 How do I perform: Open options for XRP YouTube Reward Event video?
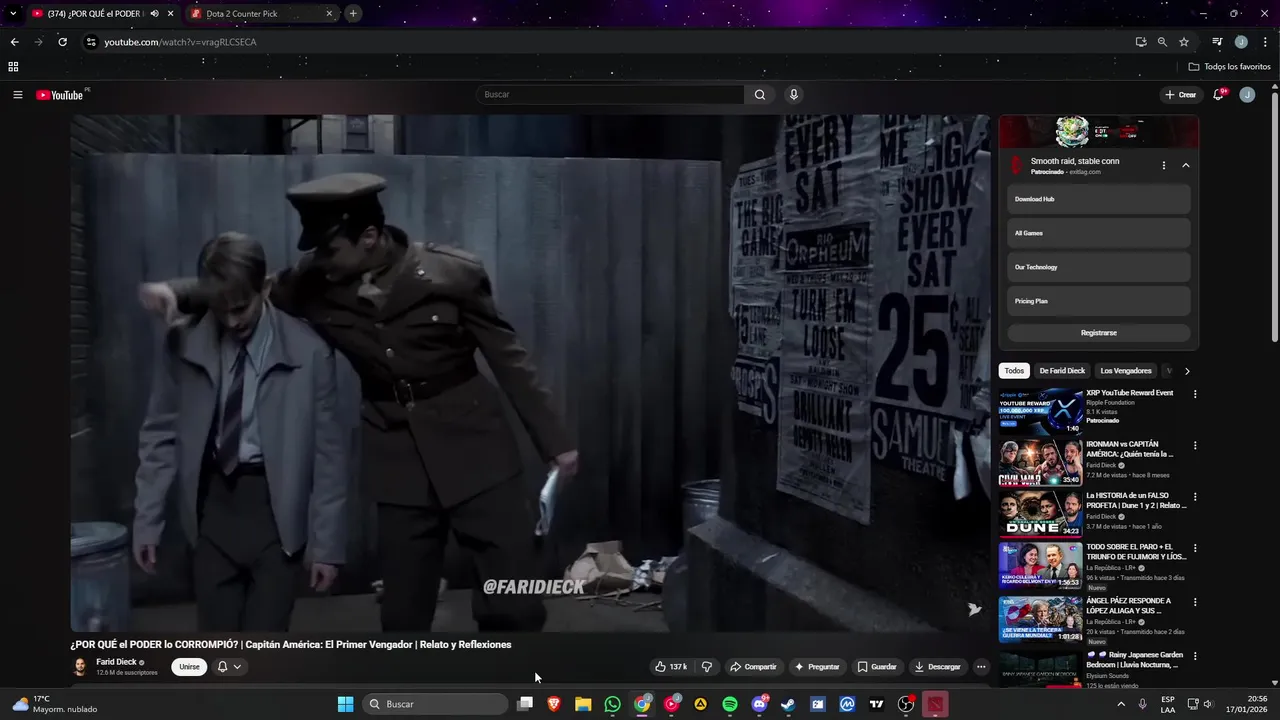[x=1194, y=394]
